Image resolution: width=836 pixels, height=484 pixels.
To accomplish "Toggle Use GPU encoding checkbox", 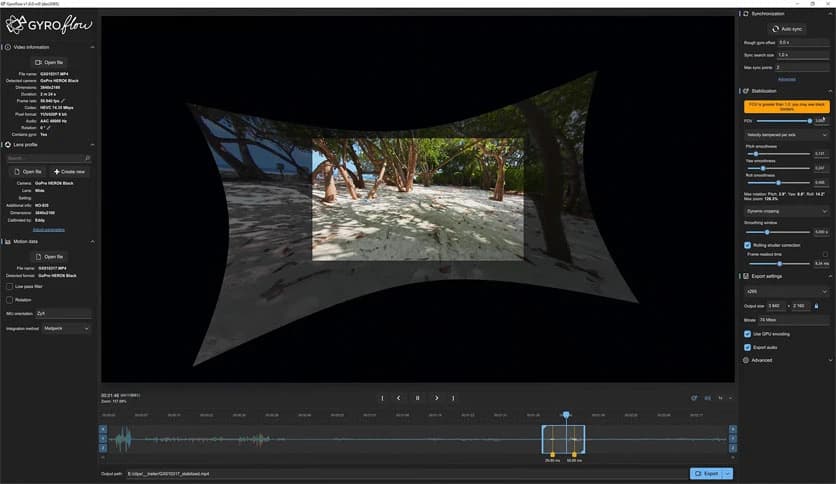I will (747, 334).
